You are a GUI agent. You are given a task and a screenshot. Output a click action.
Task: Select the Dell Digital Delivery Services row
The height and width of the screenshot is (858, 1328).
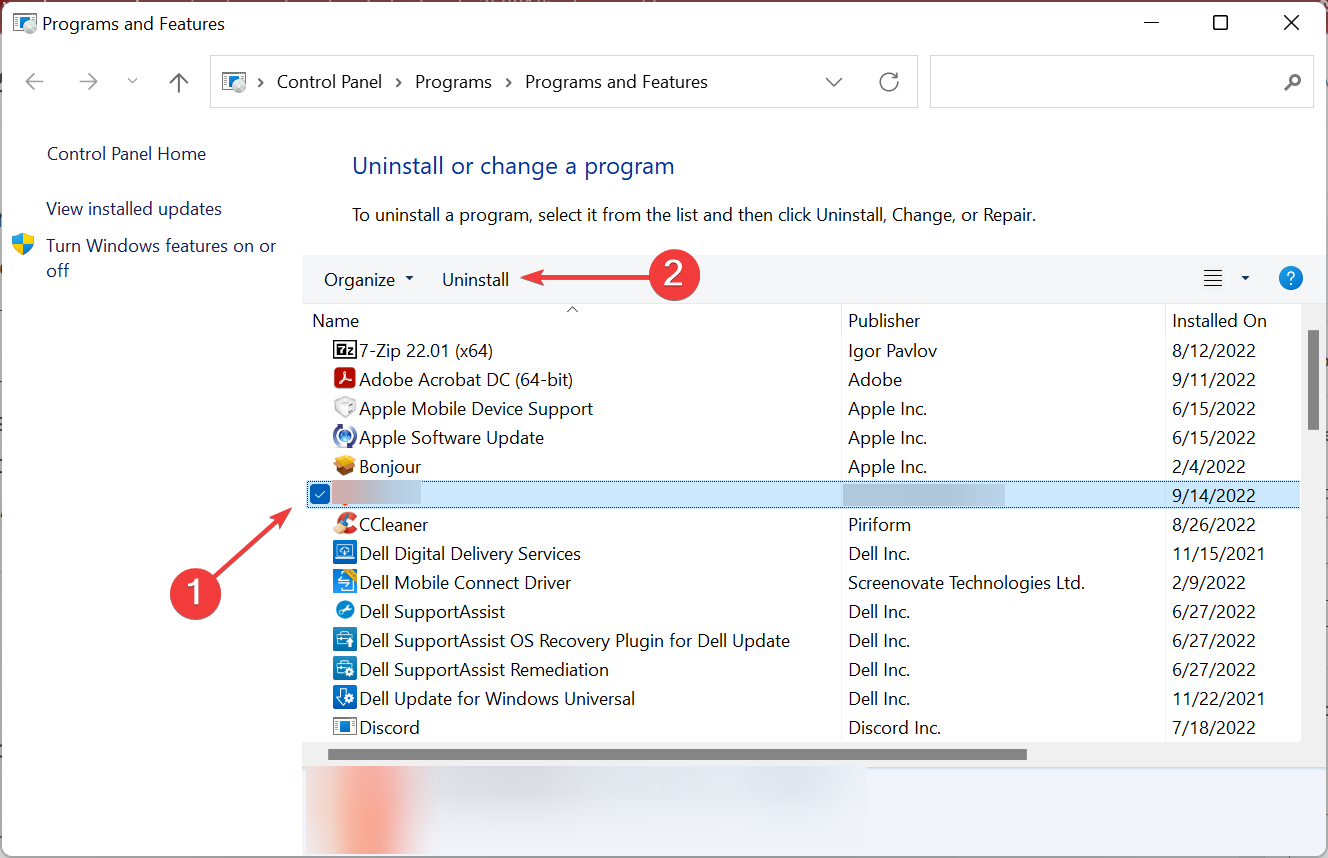tap(802, 553)
